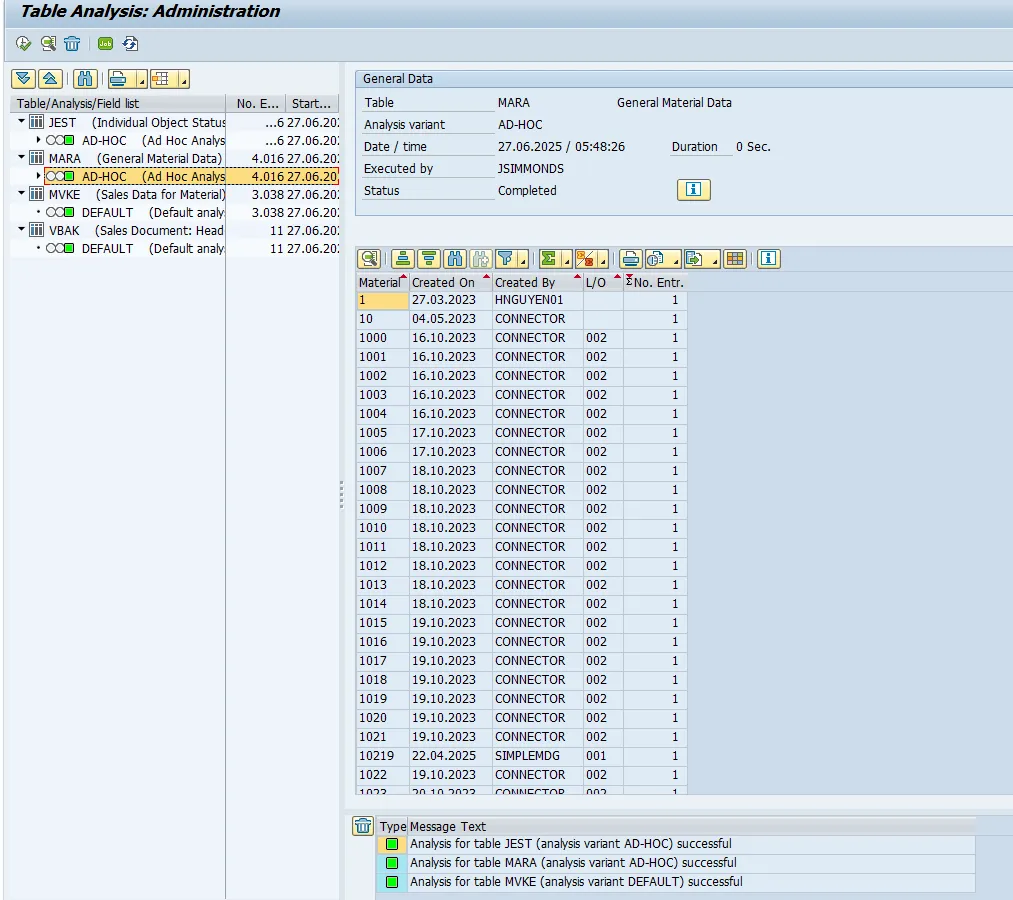Expand the AD-HOC node under JEST
This screenshot has height=900, width=1013.
click(38, 140)
